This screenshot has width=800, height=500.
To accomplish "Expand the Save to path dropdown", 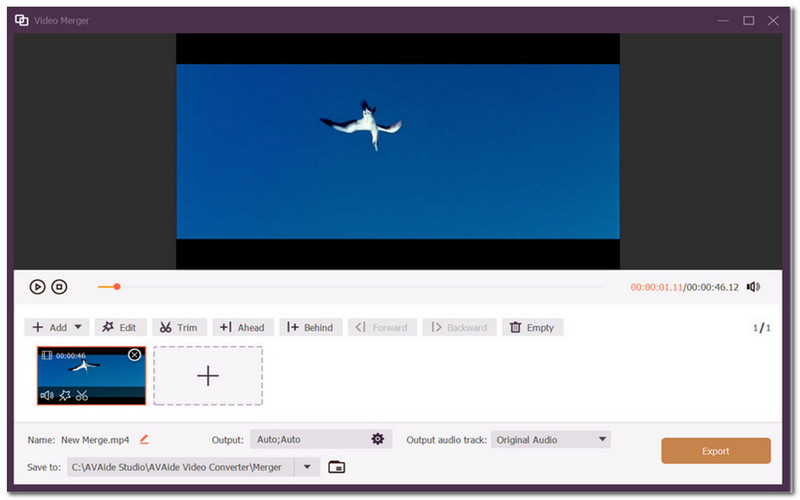I will [307, 466].
